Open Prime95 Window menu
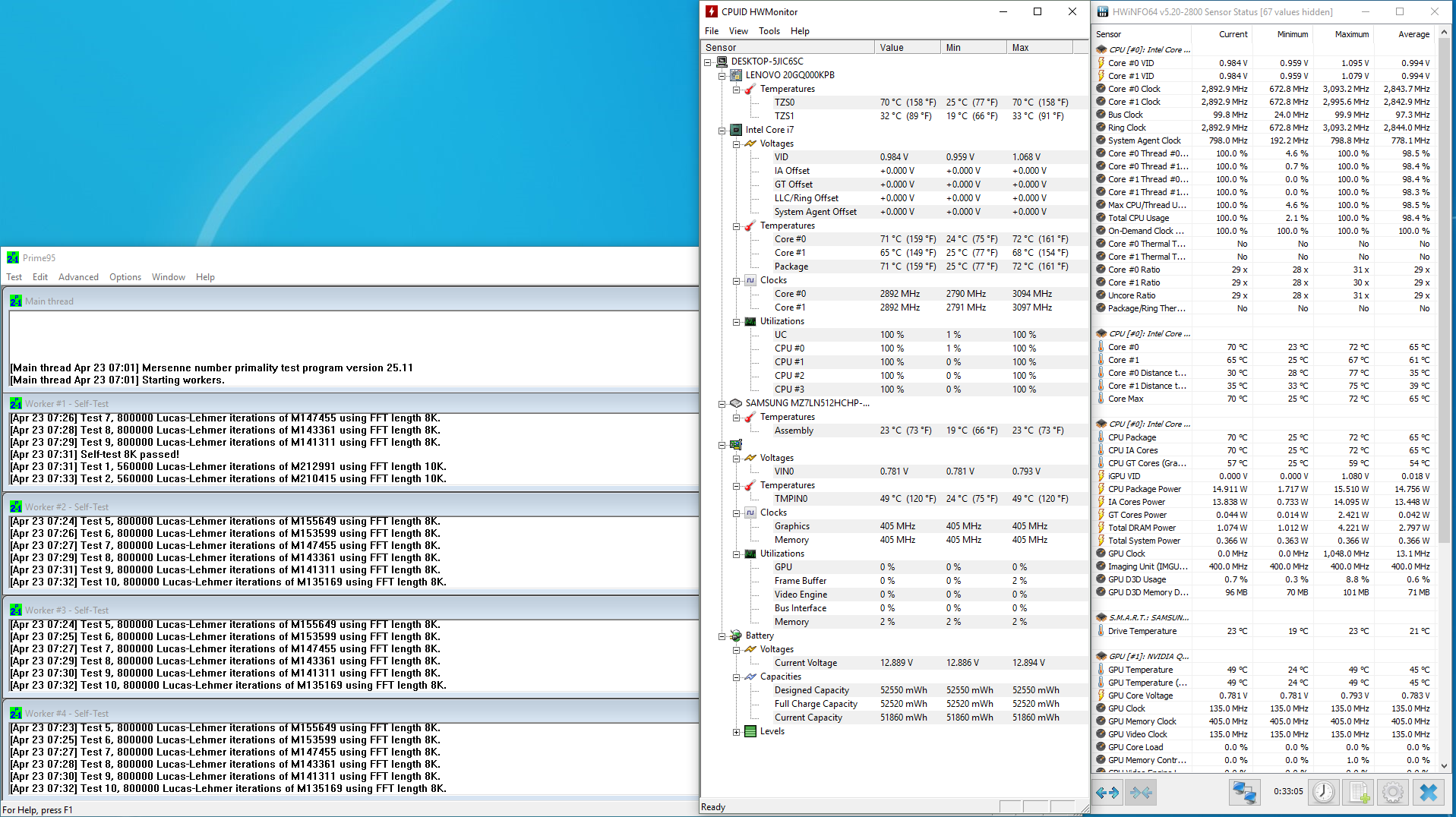 point(169,277)
